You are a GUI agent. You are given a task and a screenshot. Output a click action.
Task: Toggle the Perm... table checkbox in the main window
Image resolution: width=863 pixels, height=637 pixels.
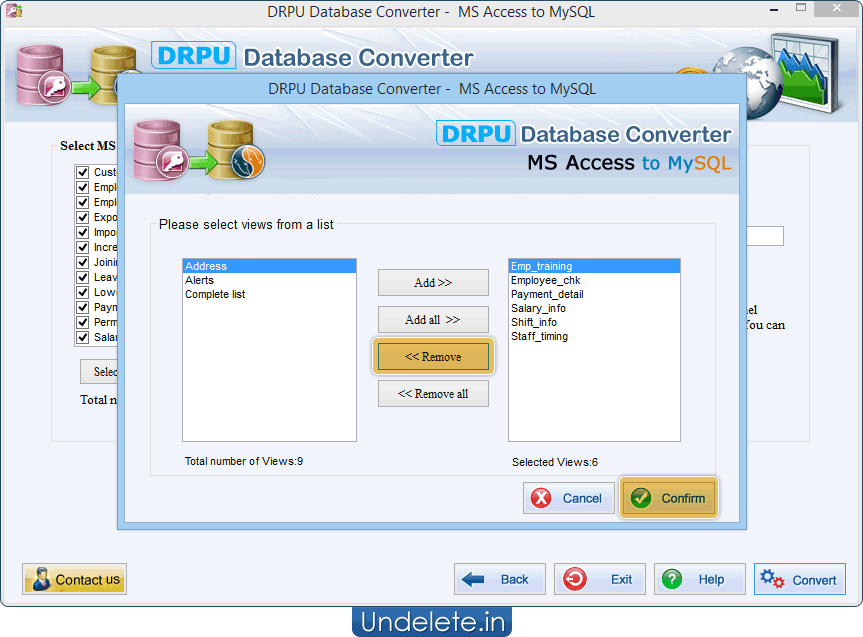tap(83, 322)
